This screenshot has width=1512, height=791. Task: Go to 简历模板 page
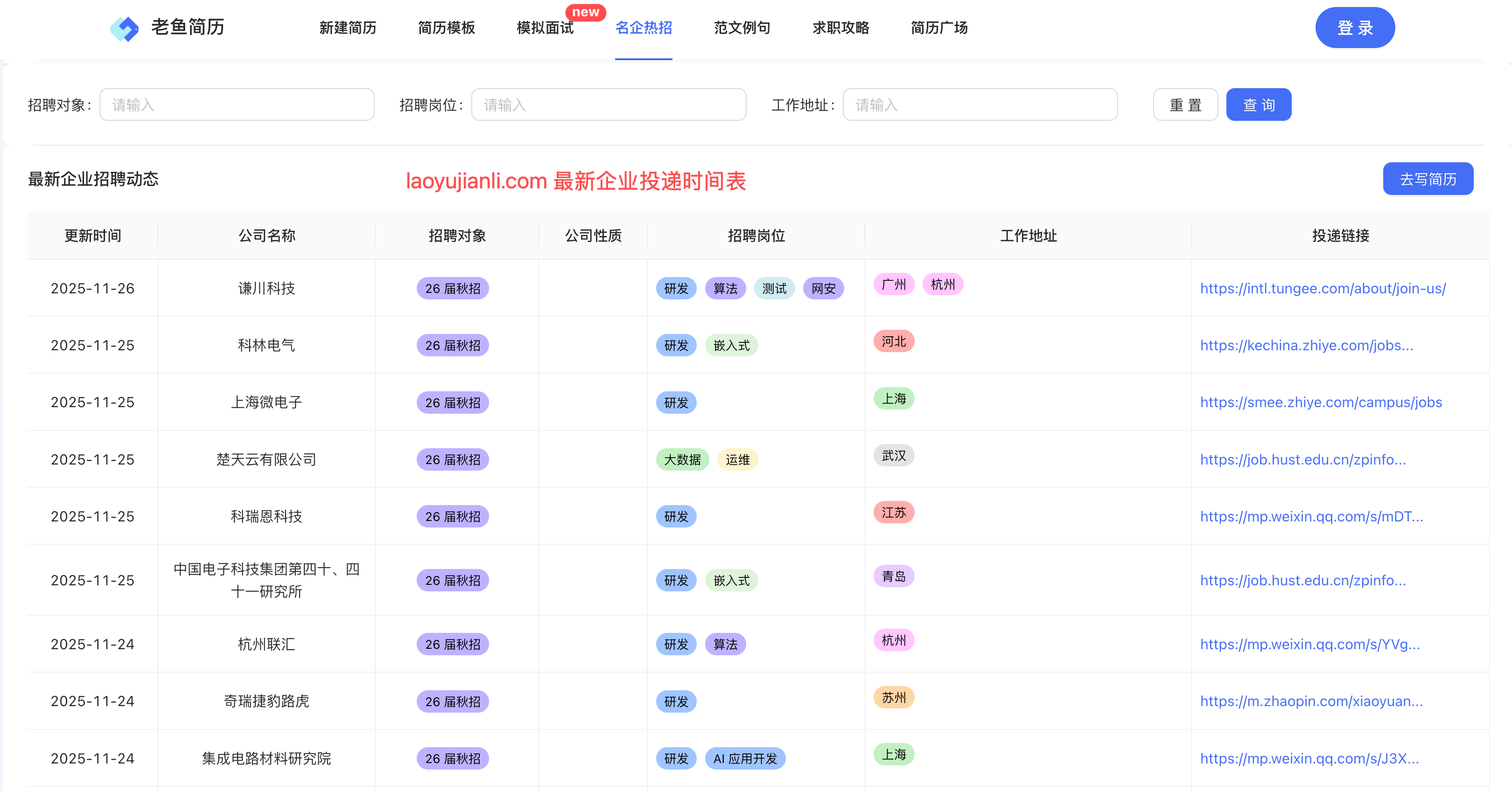pos(446,28)
